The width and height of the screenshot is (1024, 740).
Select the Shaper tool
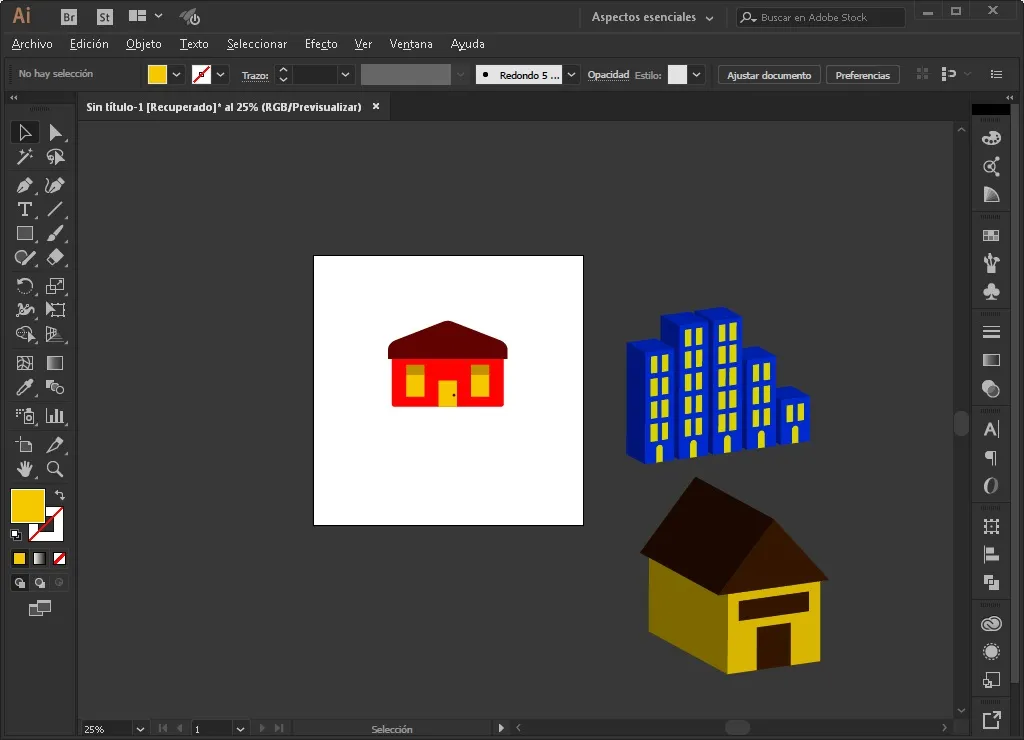25,257
